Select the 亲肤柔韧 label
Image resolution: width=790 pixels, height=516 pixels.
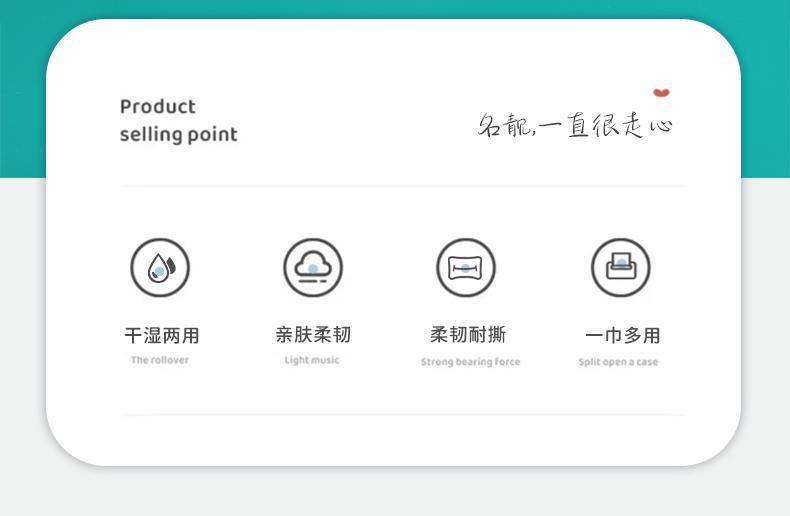[x=313, y=335]
